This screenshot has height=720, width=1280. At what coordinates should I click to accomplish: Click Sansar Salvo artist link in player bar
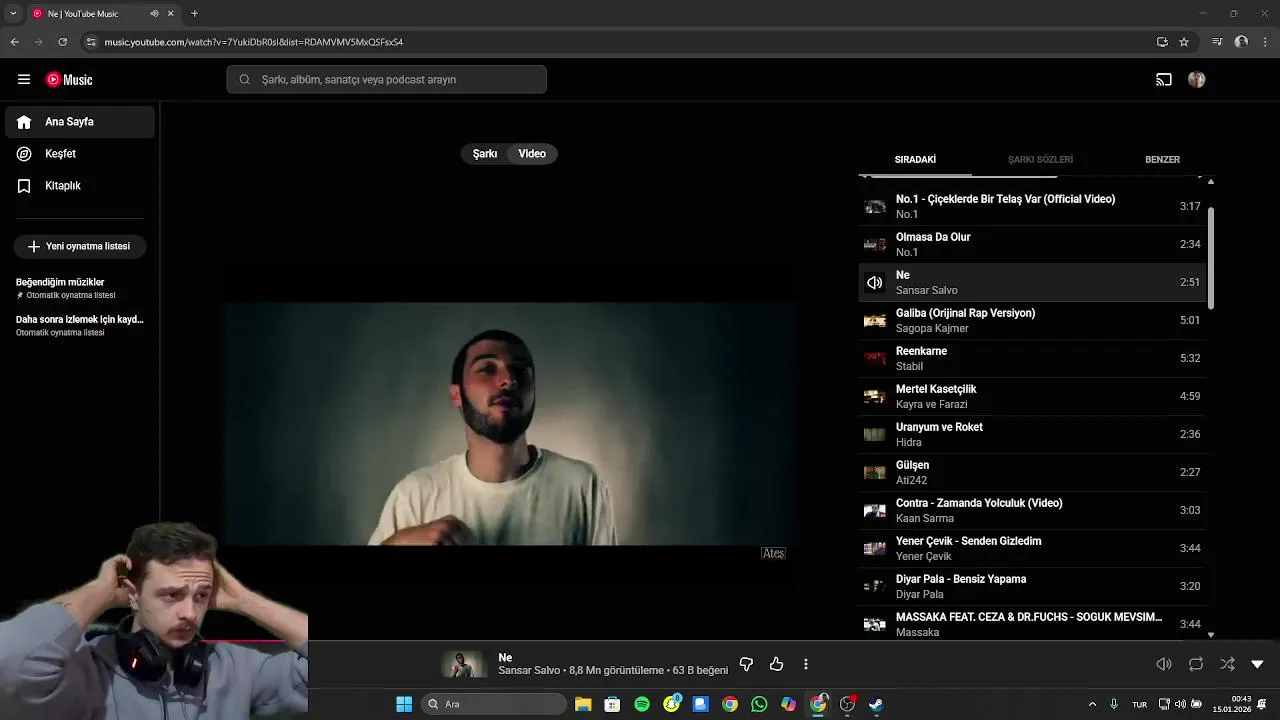529,671
